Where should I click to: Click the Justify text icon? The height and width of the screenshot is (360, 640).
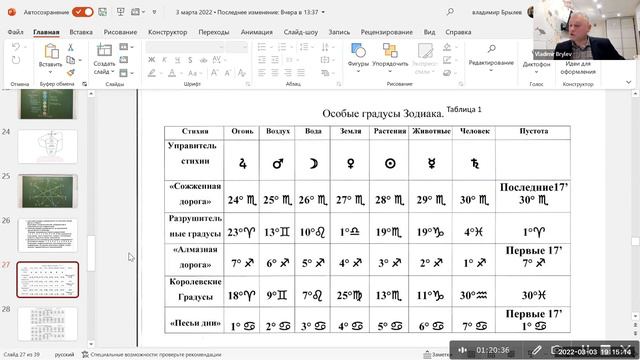coord(301,73)
